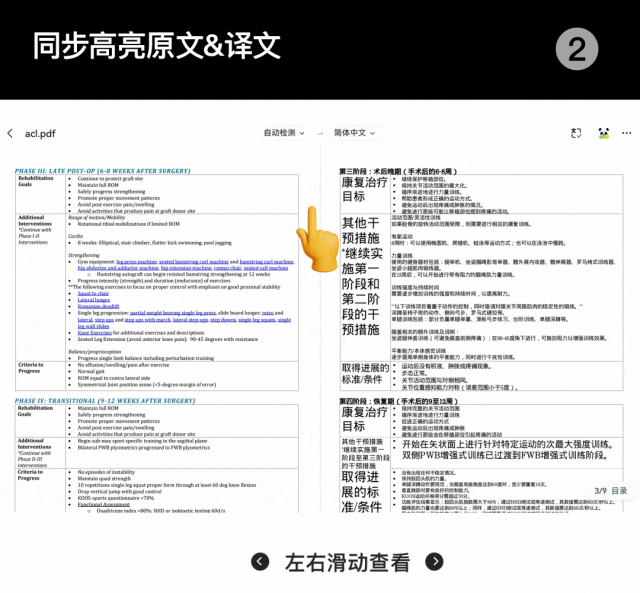Screen dimensions: 640x593
Task: Click the 第四阶段：恢复期 translated heading
Action: [399, 401]
